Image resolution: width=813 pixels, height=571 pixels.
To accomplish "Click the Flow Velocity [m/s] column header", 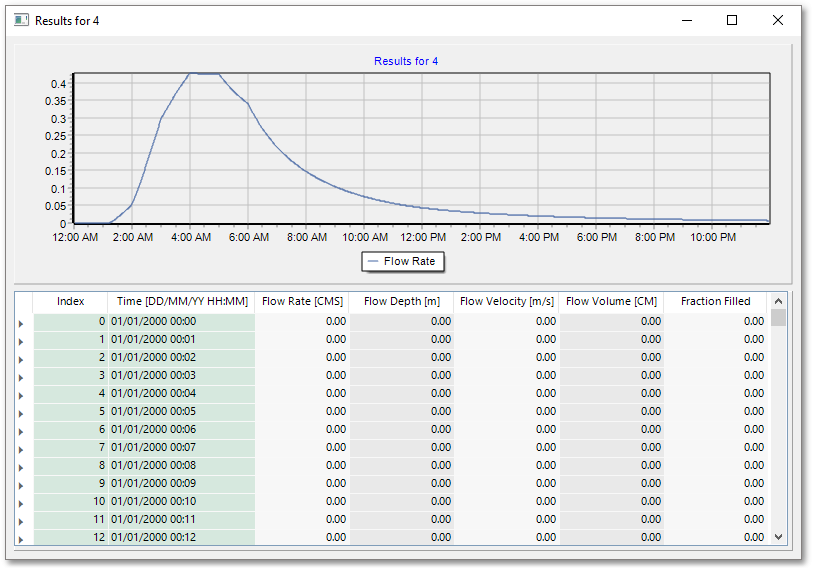I will pos(507,301).
